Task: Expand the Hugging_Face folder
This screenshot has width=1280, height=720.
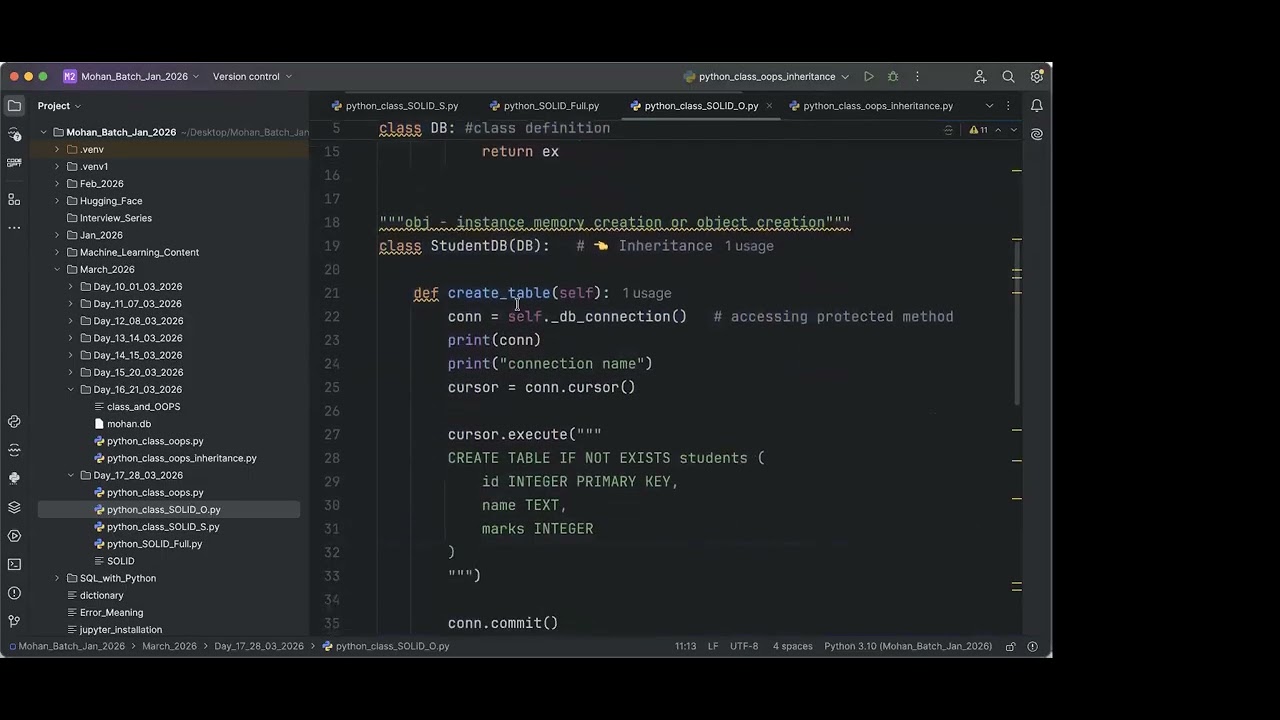Action: [57, 201]
